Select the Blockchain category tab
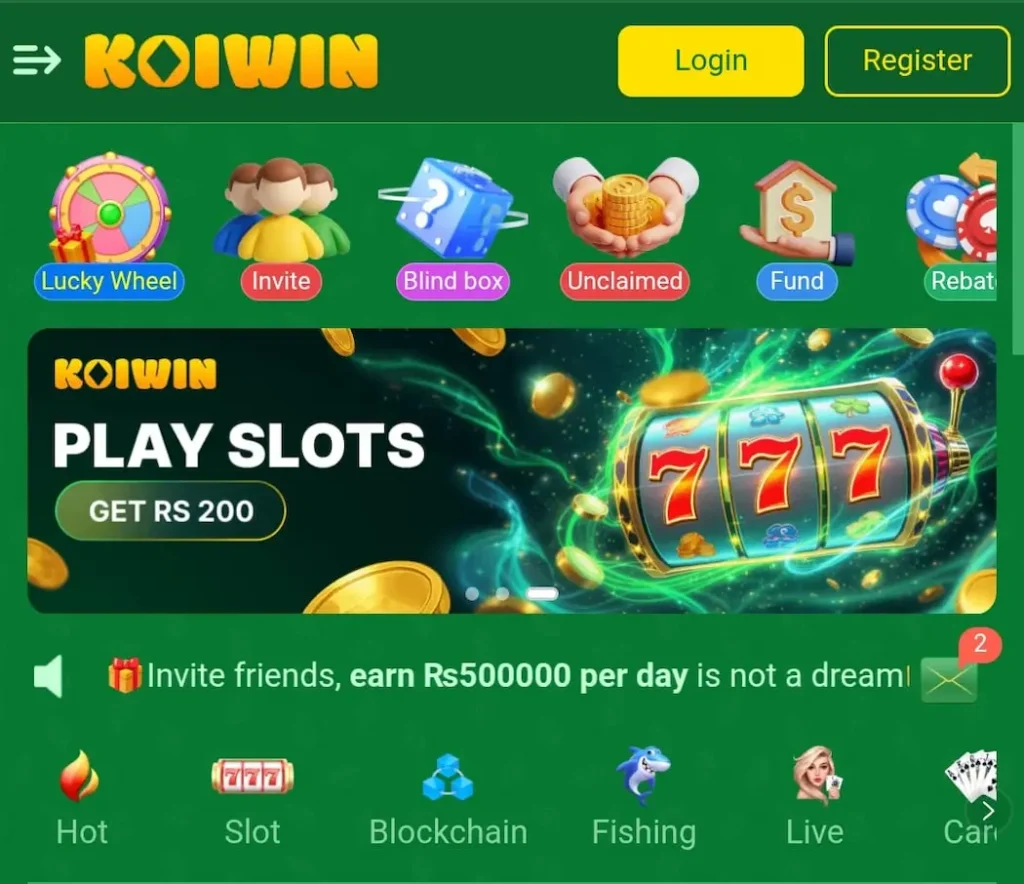The height and width of the screenshot is (884, 1024). coord(448,800)
